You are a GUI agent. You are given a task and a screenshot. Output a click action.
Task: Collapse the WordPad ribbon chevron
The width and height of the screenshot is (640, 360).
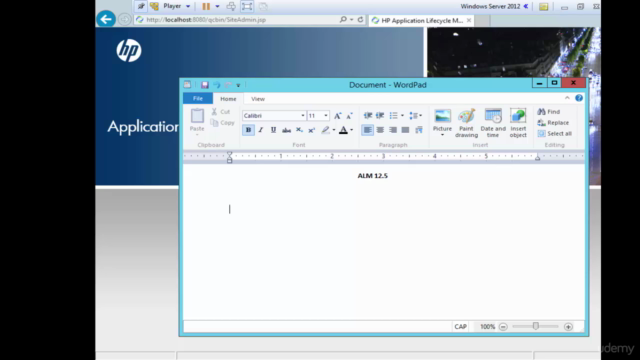tap(567, 98)
